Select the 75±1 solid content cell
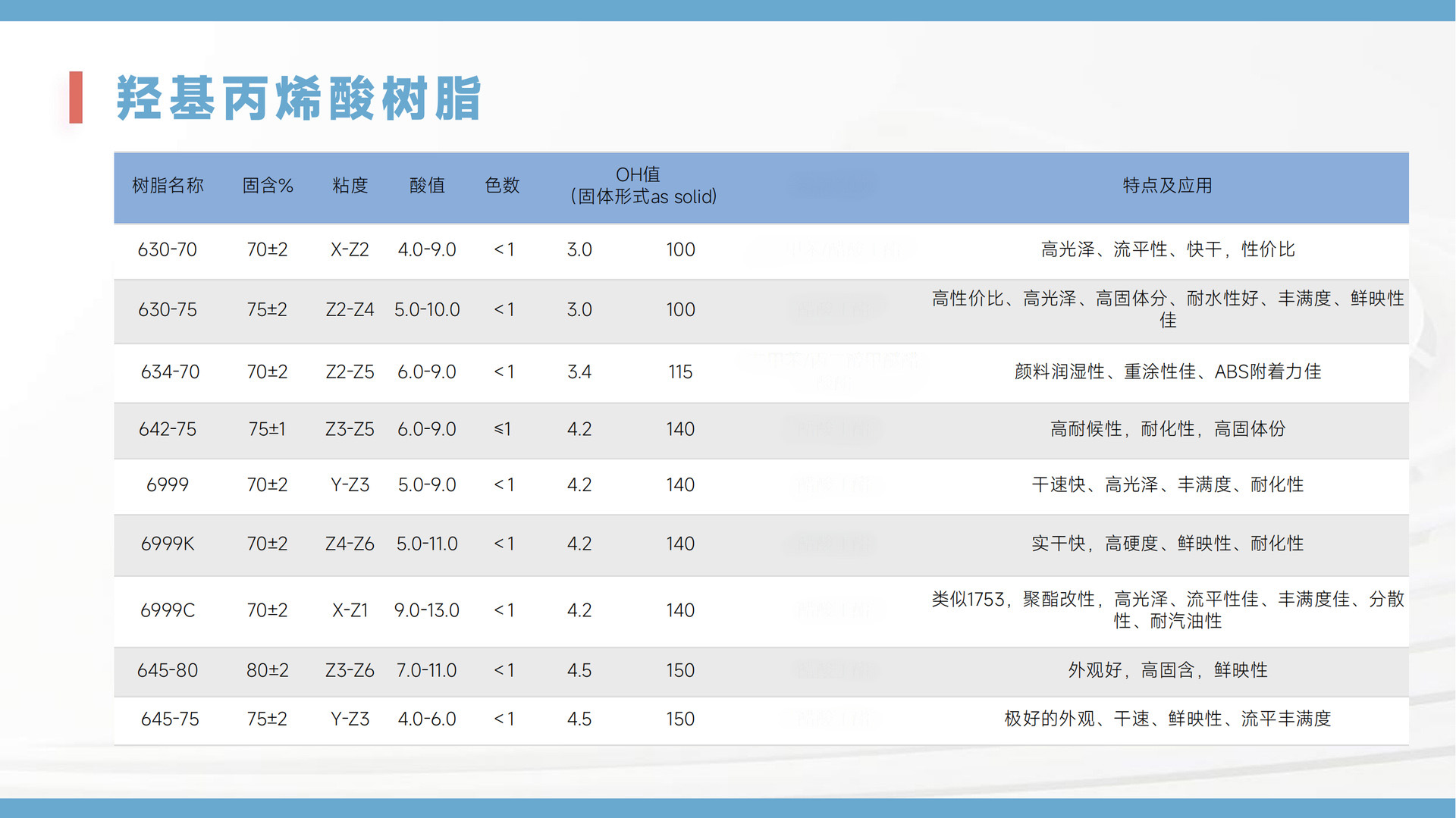This screenshot has width=1456, height=818. pyautogui.click(x=267, y=429)
